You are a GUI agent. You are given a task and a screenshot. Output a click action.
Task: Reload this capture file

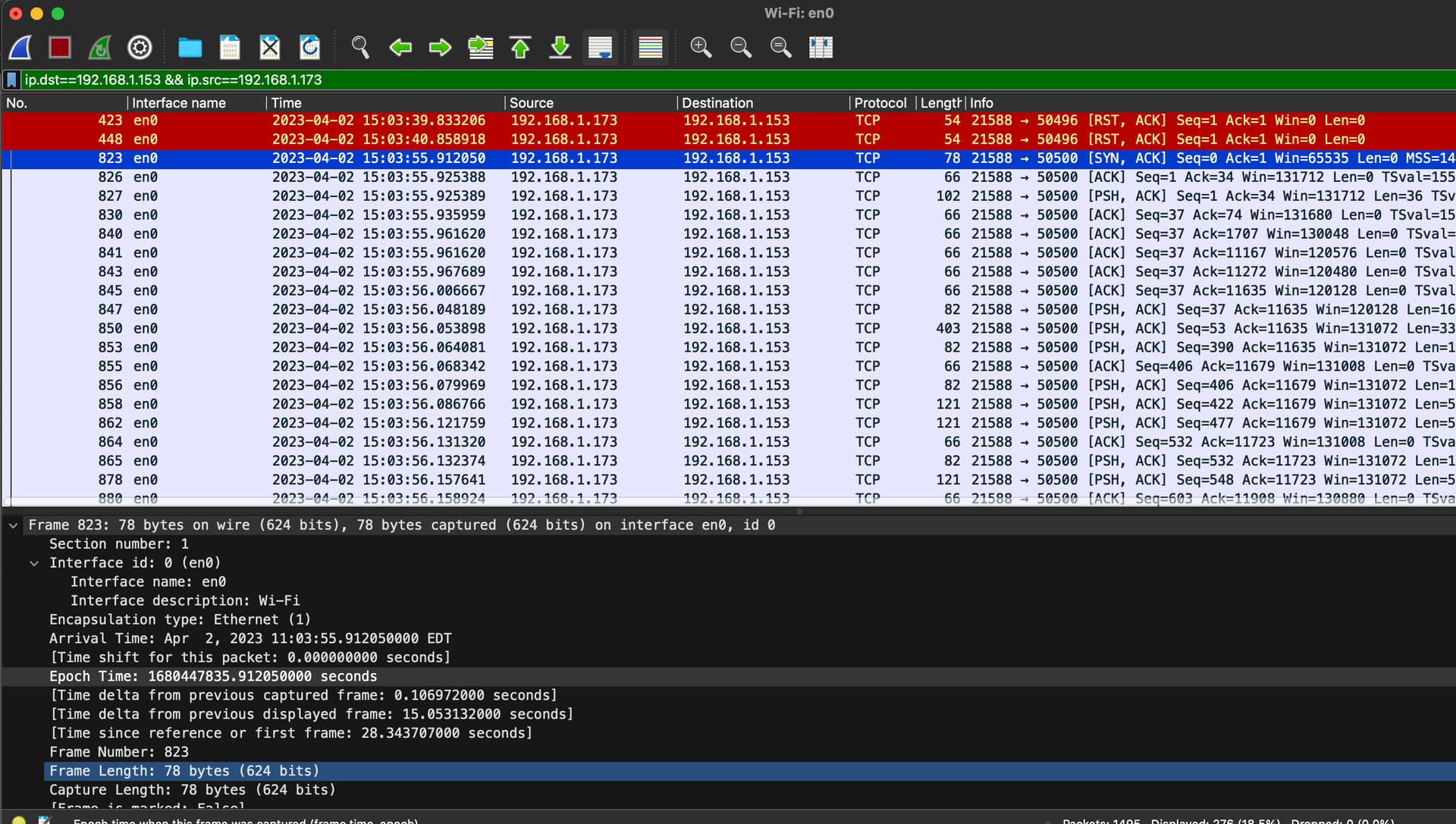pos(309,48)
